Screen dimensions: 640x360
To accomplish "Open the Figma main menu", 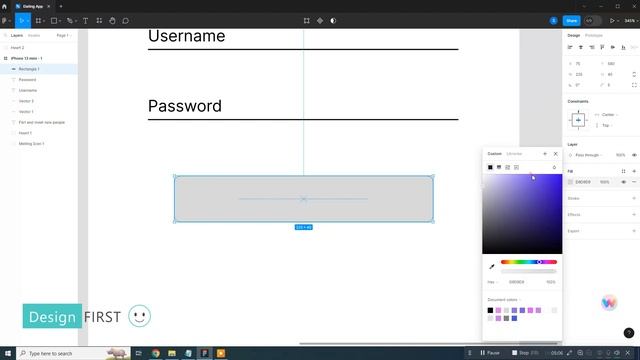I will click(x=5, y=21).
